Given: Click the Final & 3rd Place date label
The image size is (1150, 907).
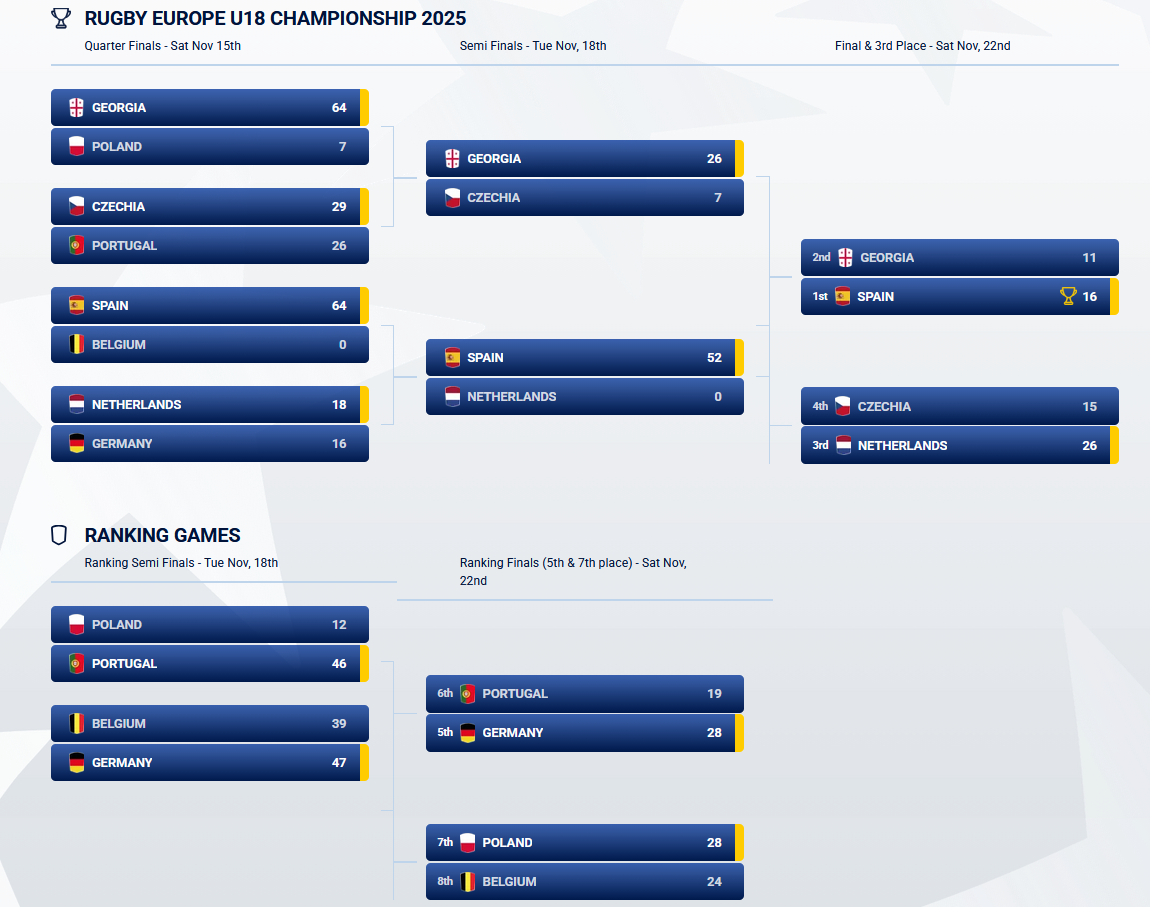Looking at the screenshot, I should [922, 46].
